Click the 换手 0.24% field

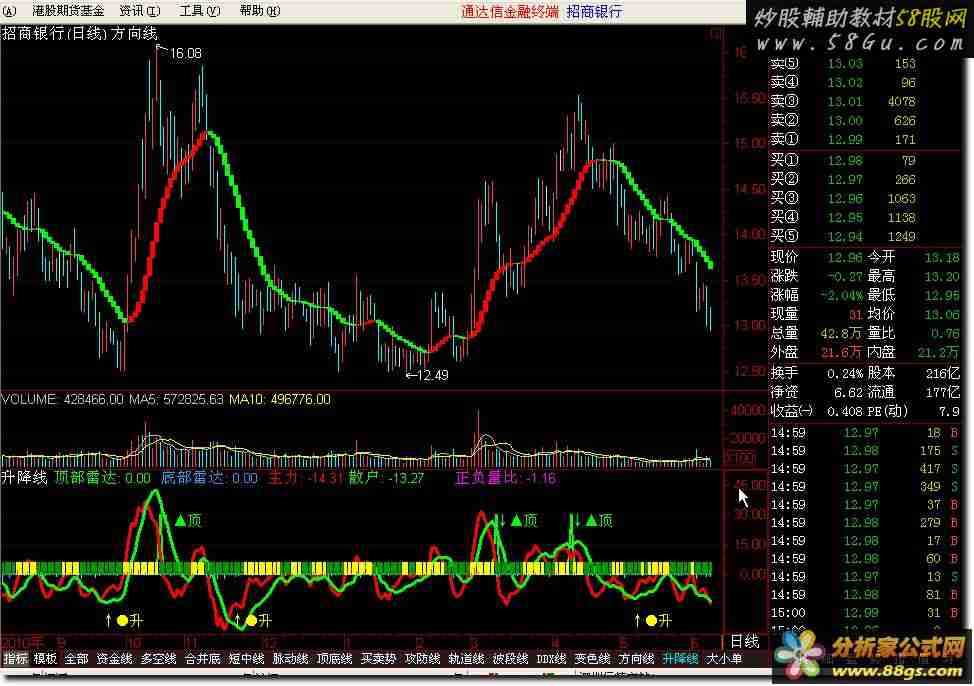pos(817,373)
